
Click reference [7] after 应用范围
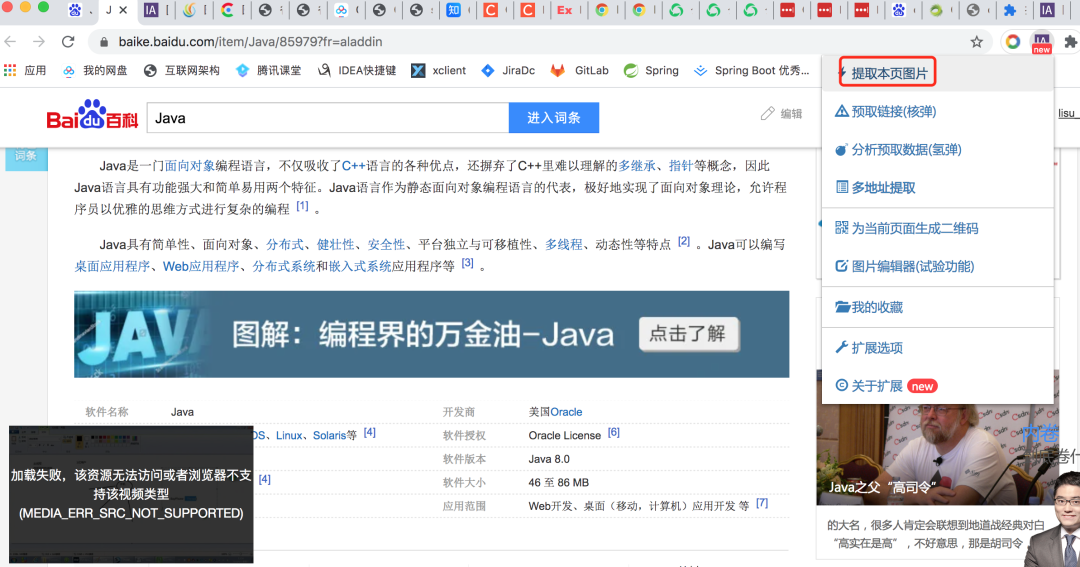[762, 503]
